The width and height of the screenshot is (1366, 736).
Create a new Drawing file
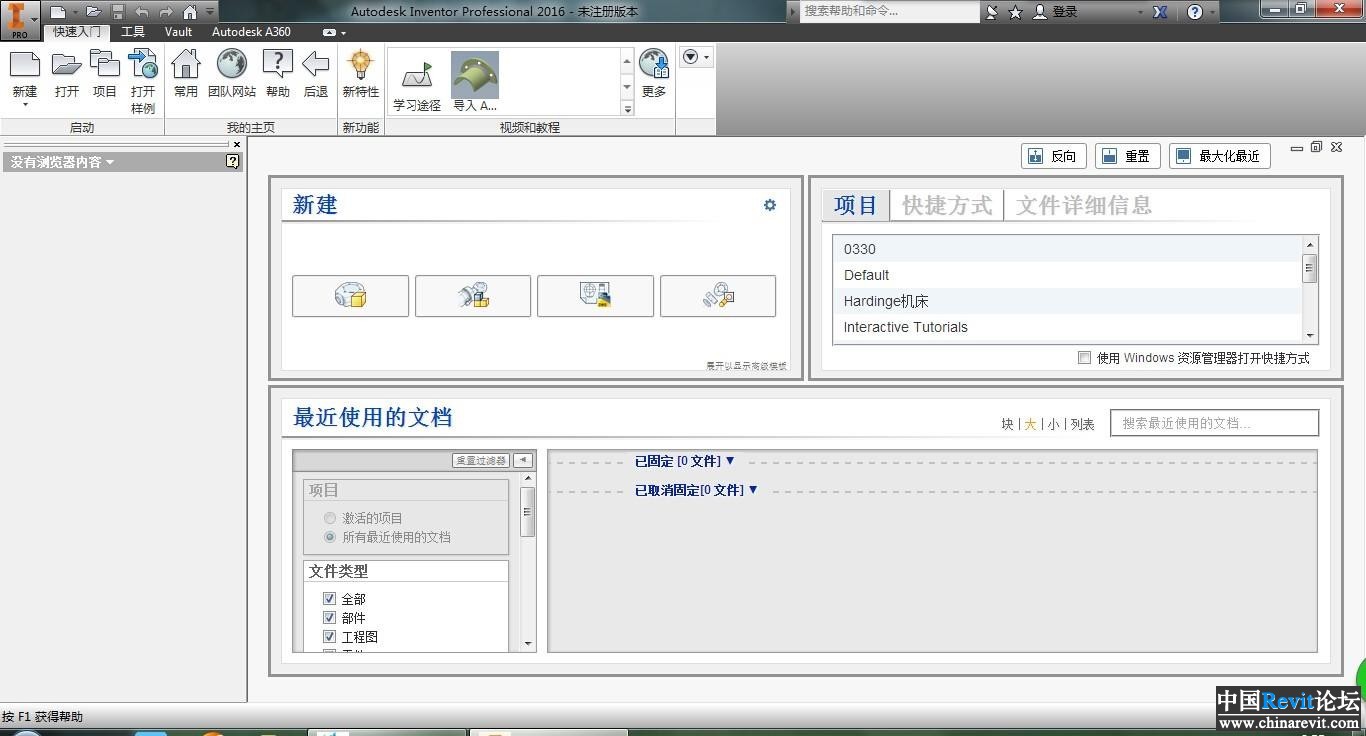point(595,296)
